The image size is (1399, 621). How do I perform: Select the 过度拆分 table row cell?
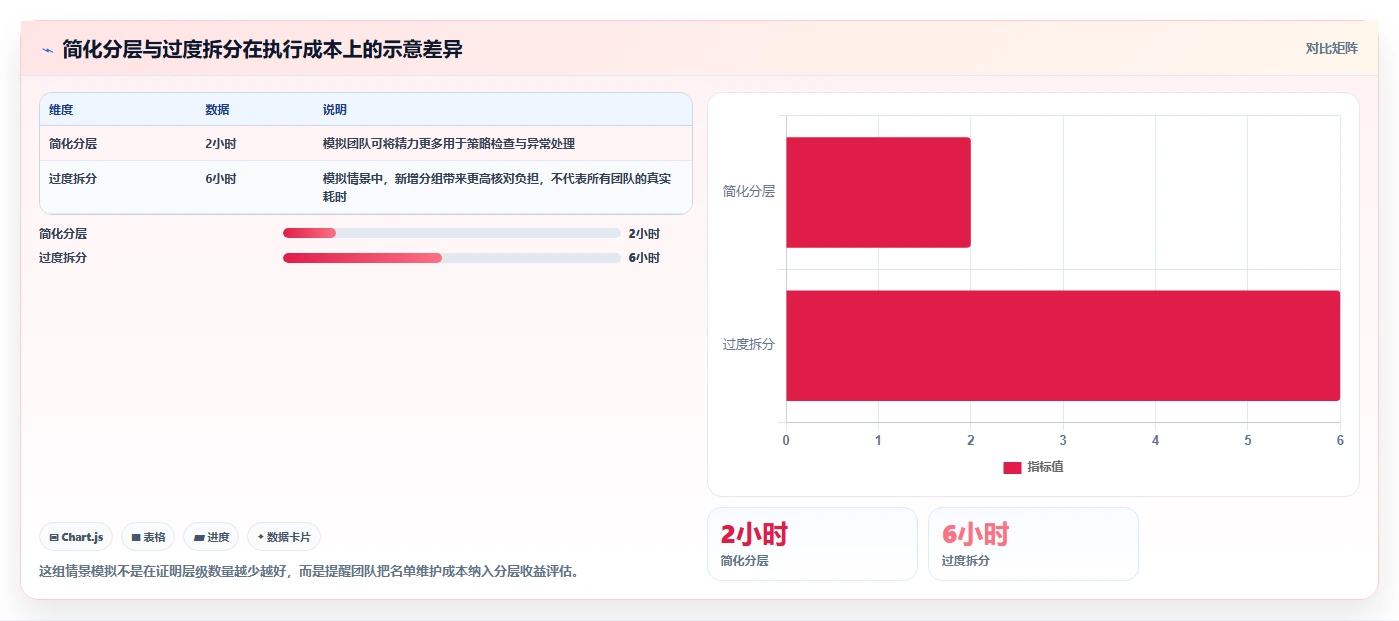[73, 179]
